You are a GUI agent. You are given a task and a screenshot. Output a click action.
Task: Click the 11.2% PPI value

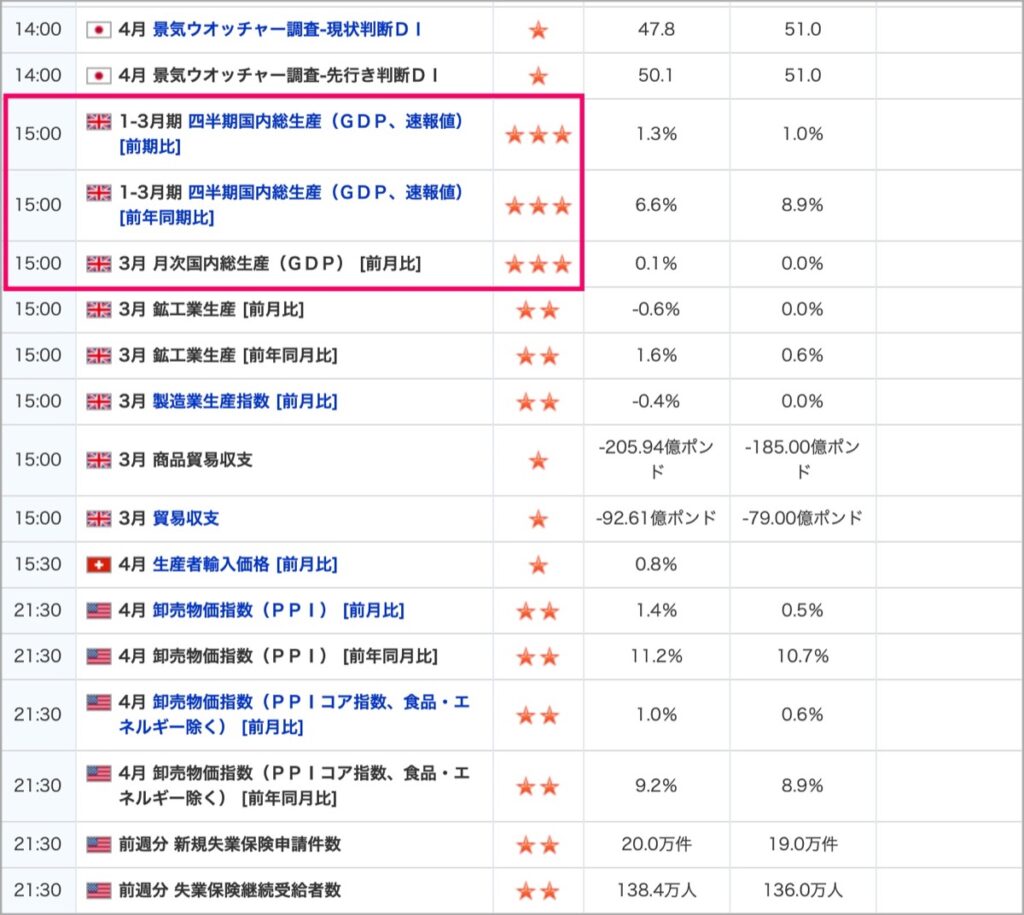pyautogui.click(x=656, y=656)
